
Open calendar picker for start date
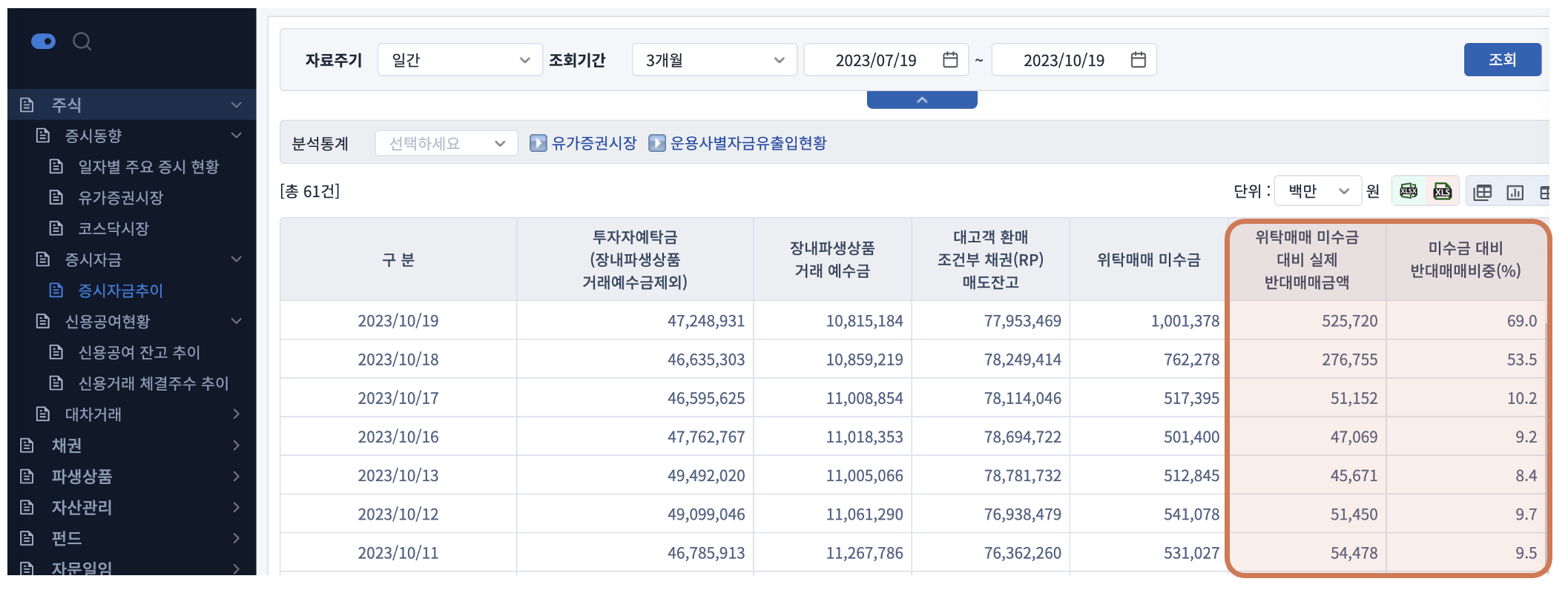tap(950, 59)
